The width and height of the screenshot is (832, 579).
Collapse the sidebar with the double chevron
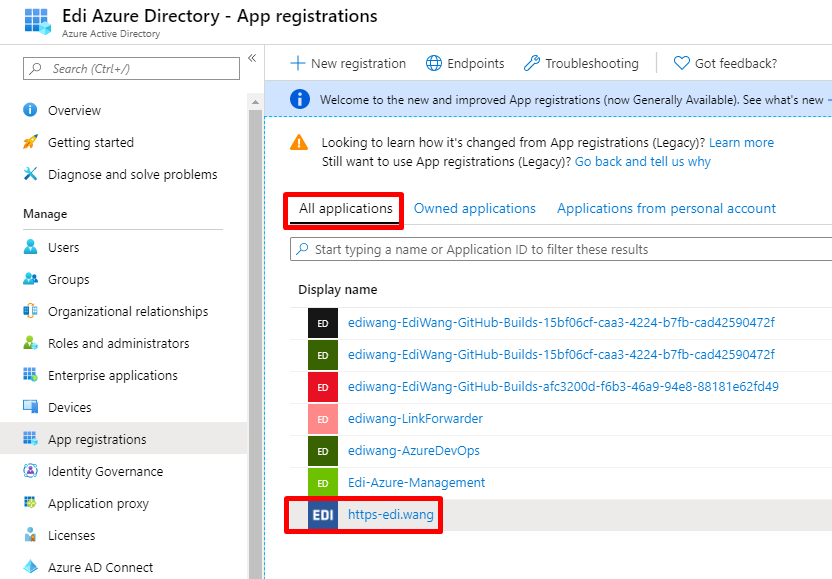tap(252, 58)
